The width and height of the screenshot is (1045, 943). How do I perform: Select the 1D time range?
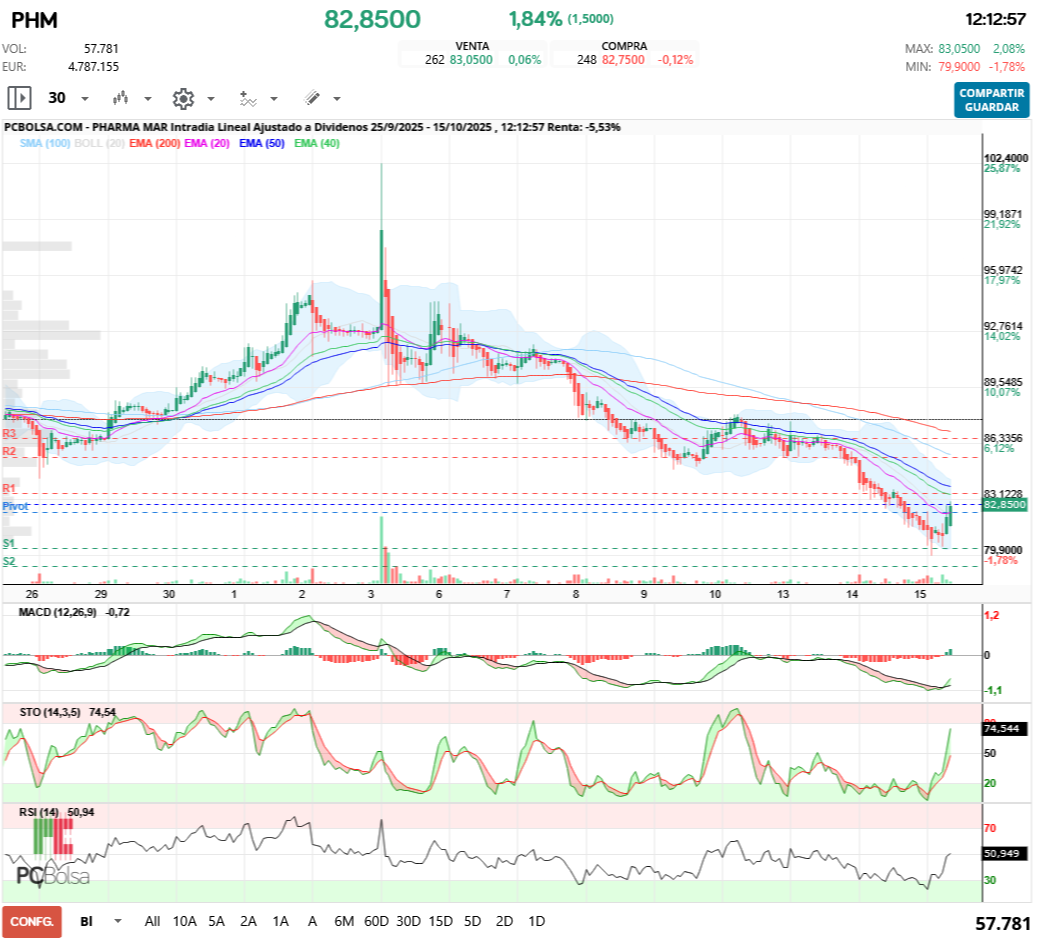[x=536, y=921]
